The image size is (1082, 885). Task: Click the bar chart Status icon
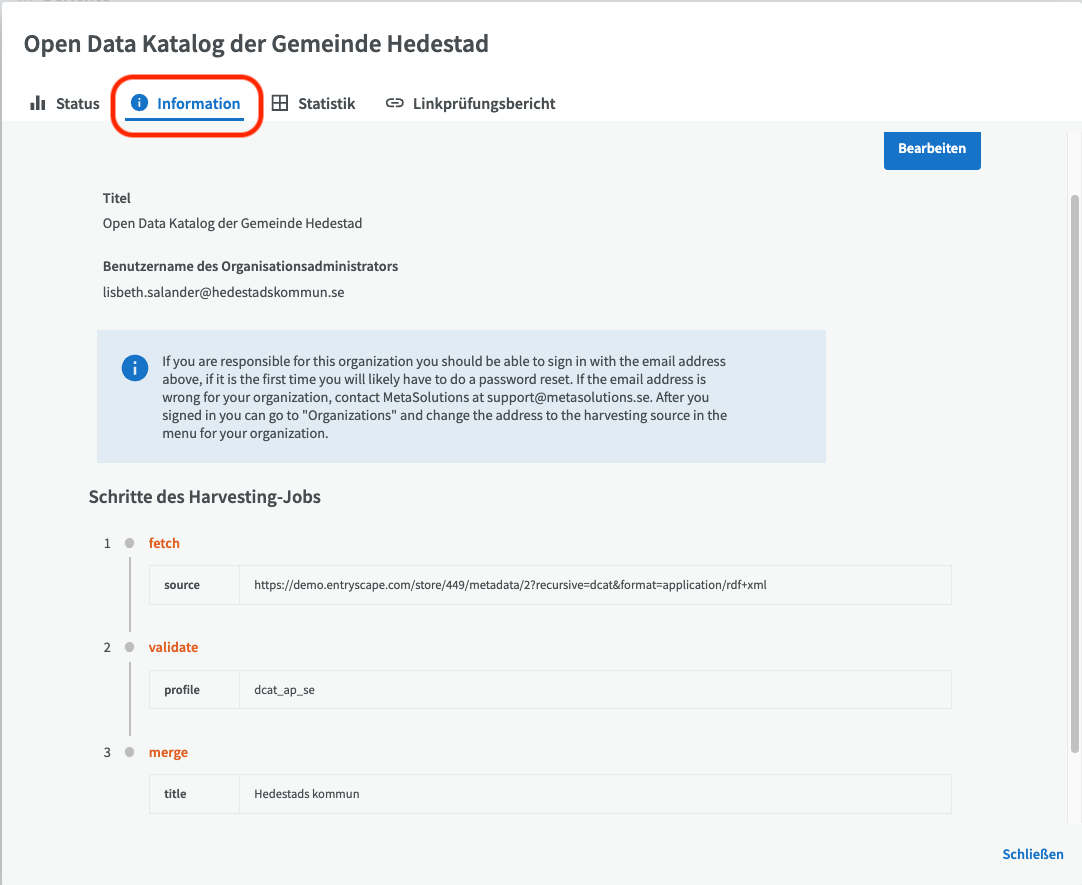coord(38,103)
